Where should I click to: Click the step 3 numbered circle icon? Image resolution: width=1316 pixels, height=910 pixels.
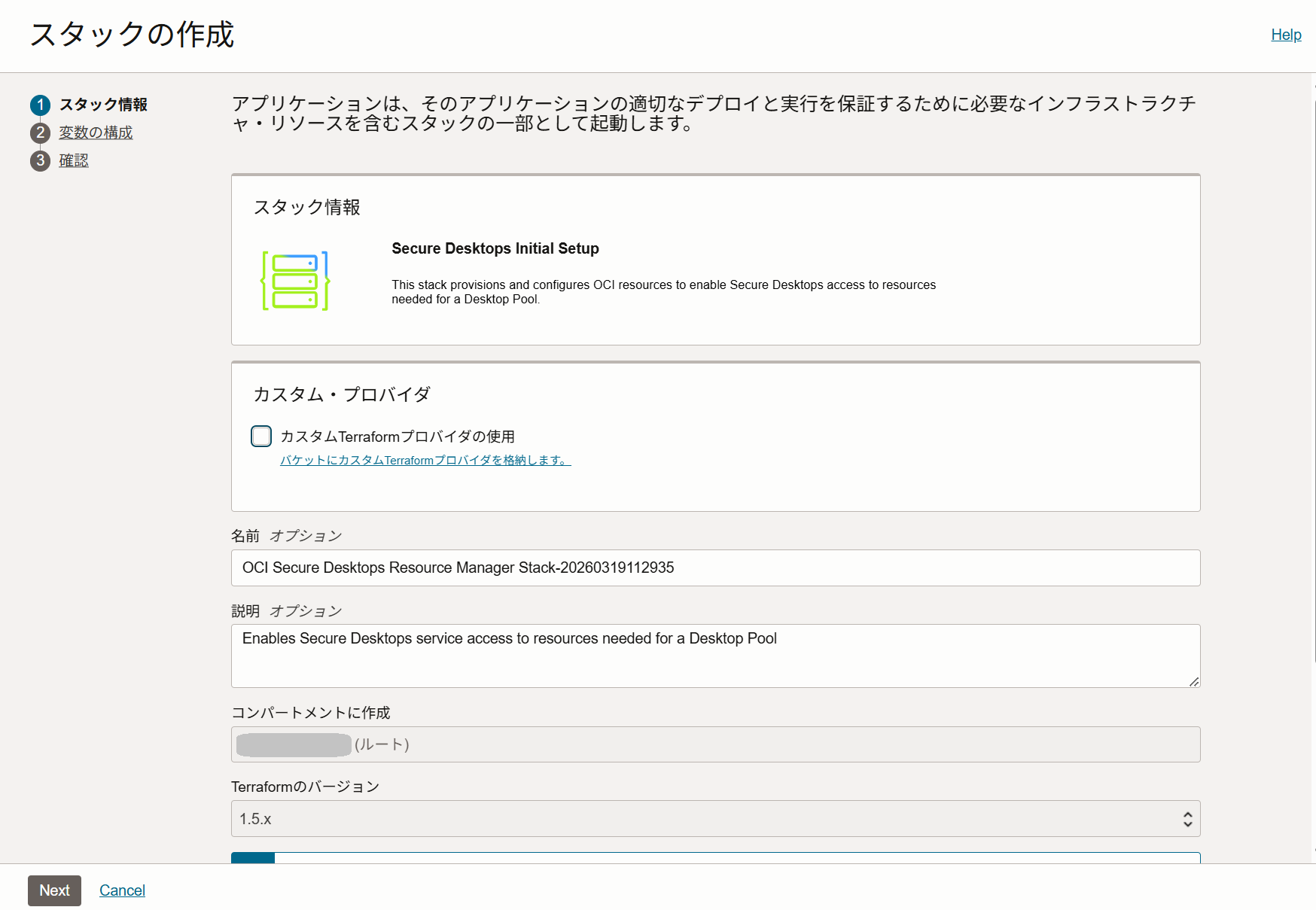(41, 160)
